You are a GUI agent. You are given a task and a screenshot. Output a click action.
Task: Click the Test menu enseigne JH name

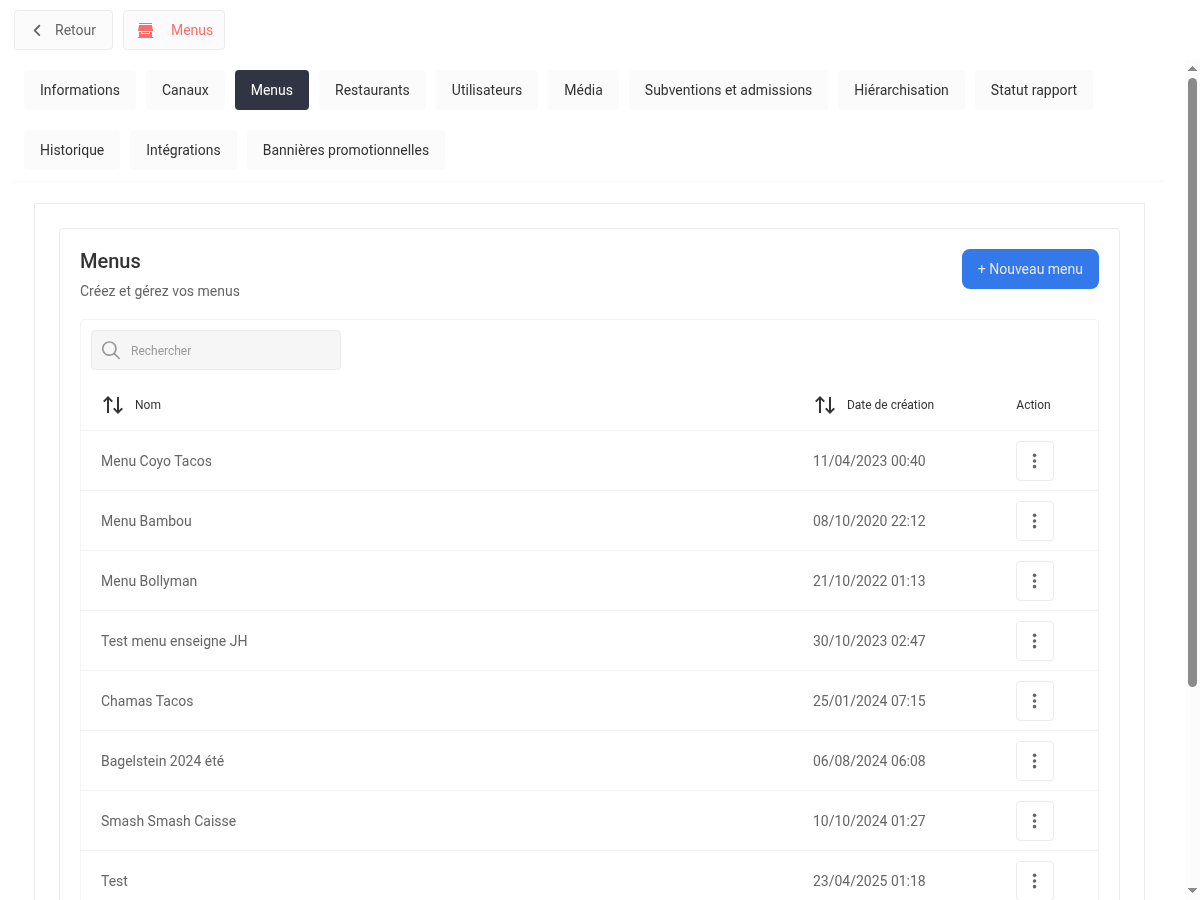pyautogui.click(x=174, y=641)
